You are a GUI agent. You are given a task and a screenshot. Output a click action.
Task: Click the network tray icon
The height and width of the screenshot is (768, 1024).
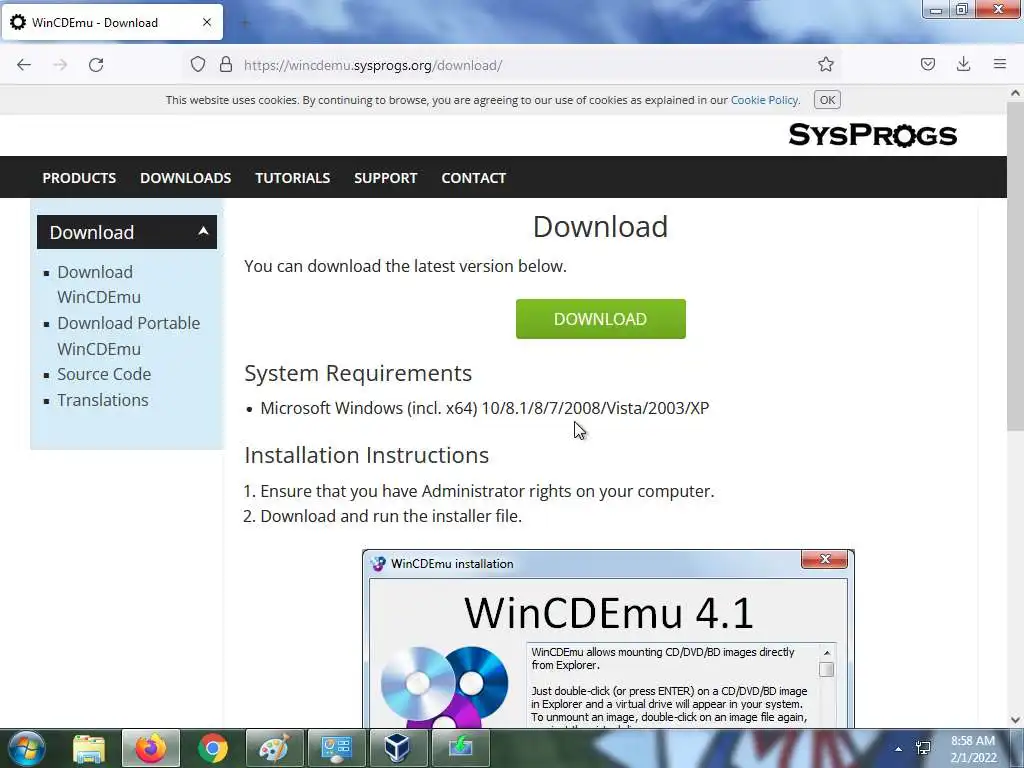pos(923,748)
